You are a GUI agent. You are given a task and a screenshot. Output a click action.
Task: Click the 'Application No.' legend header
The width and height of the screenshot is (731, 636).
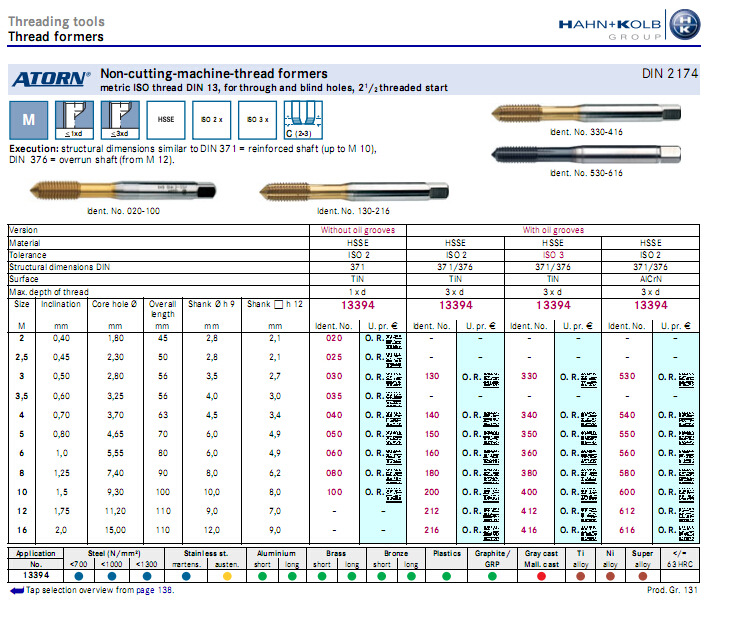point(35,559)
